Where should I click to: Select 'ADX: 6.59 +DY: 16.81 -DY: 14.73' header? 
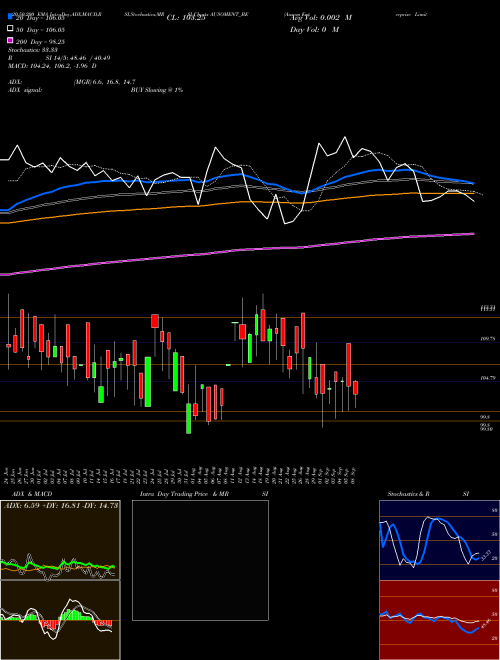click(61, 506)
